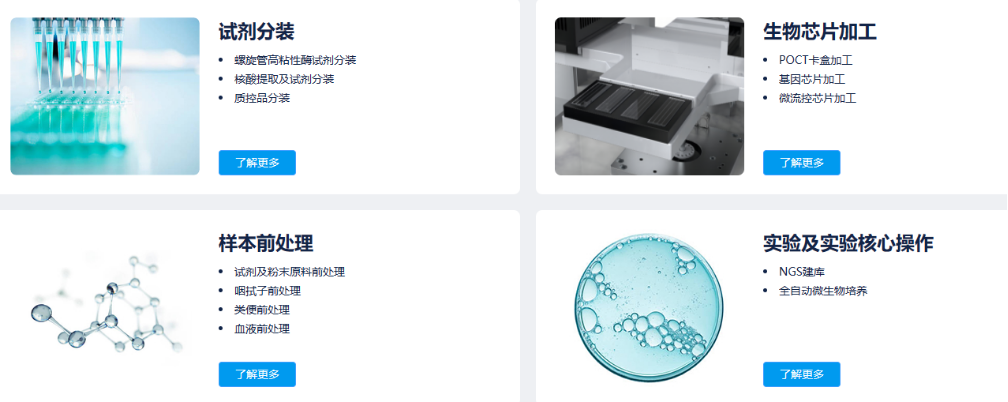This screenshot has height=402, width=1008.
Task: Click 咽拭子前处理 list item
Action: tap(267, 291)
